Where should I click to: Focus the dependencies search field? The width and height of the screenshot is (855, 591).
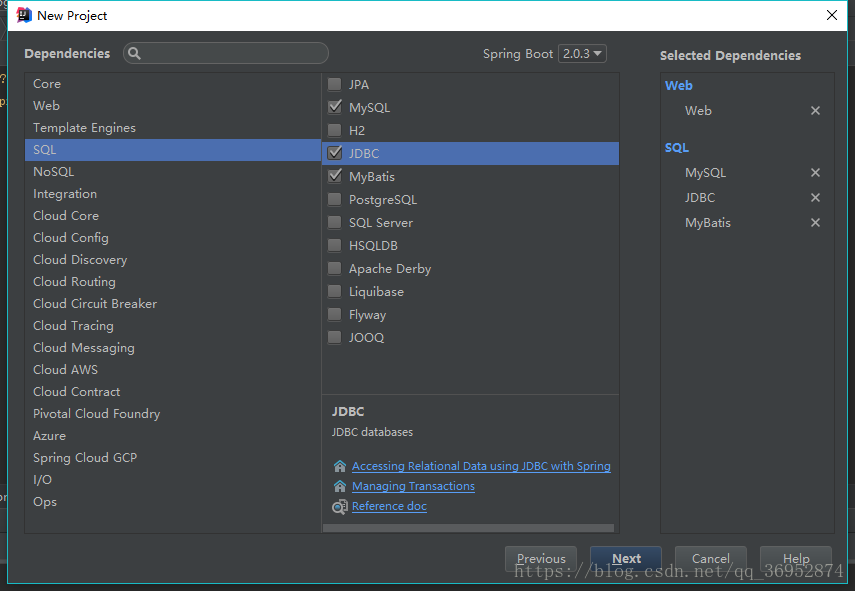pyautogui.click(x=226, y=53)
